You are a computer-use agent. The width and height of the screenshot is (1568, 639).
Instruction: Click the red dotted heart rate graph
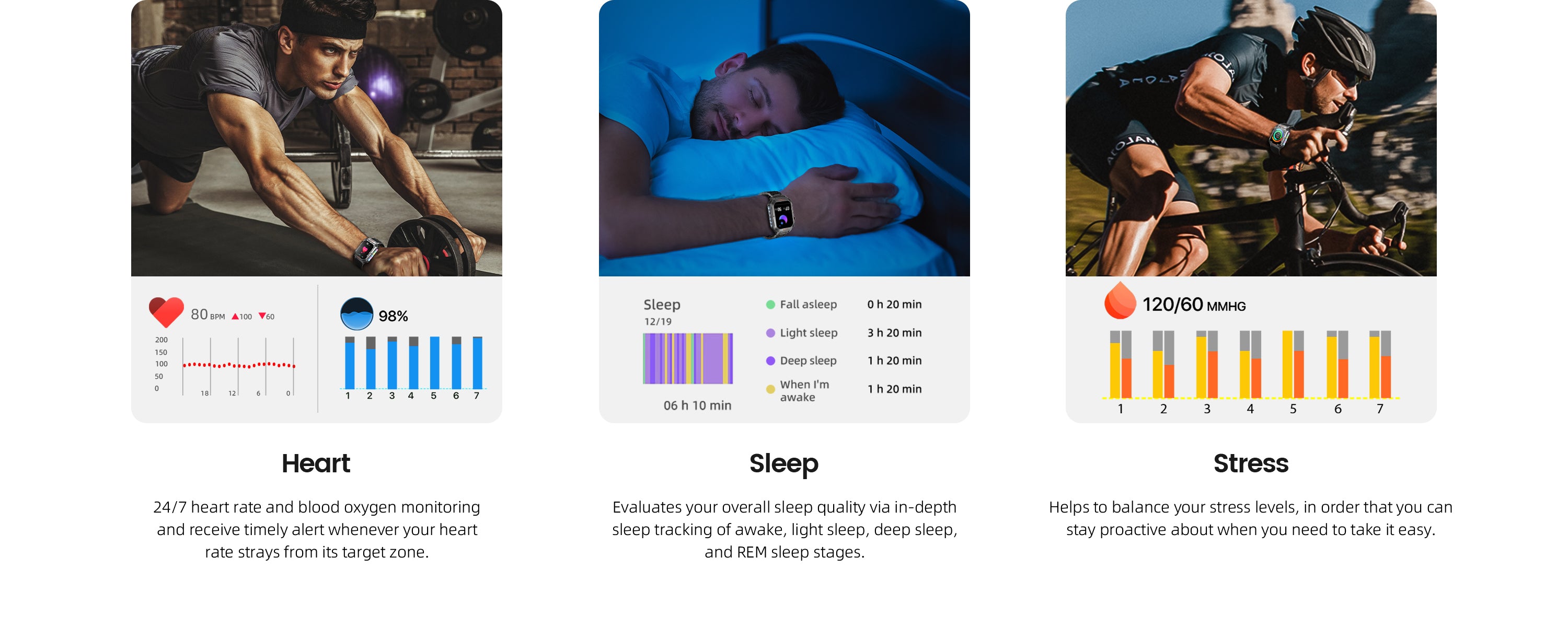tap(239, 365)
